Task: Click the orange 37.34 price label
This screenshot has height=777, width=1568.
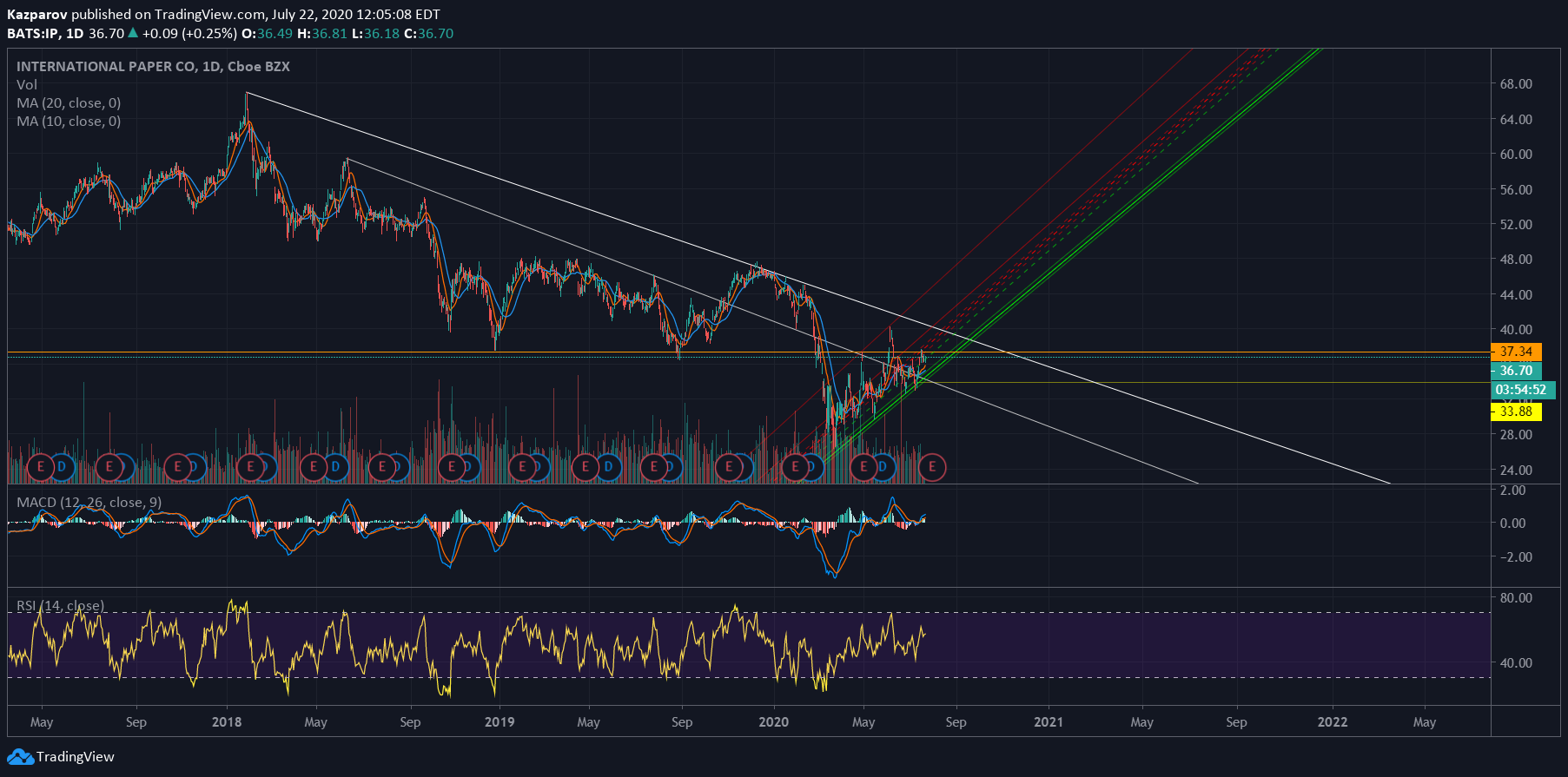Action: [x=1516, y=352]
